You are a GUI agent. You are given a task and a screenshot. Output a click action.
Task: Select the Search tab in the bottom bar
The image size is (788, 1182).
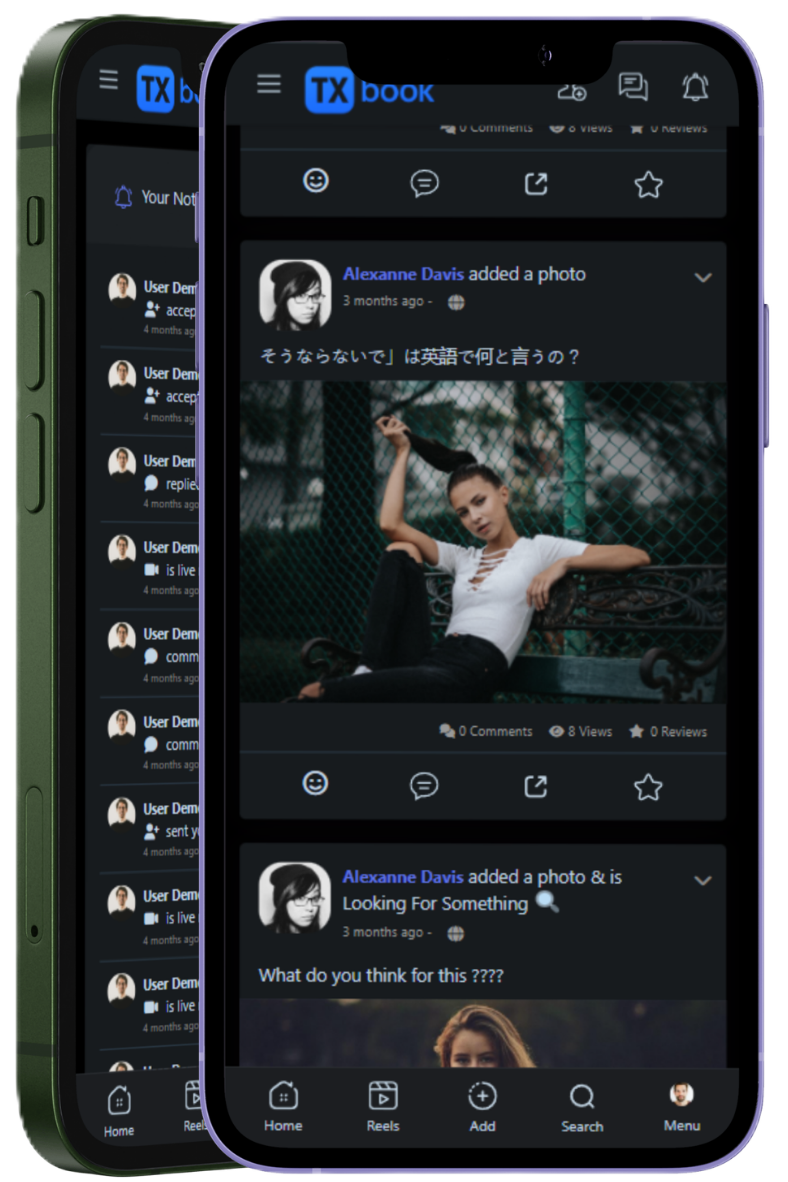point(582,1108)
